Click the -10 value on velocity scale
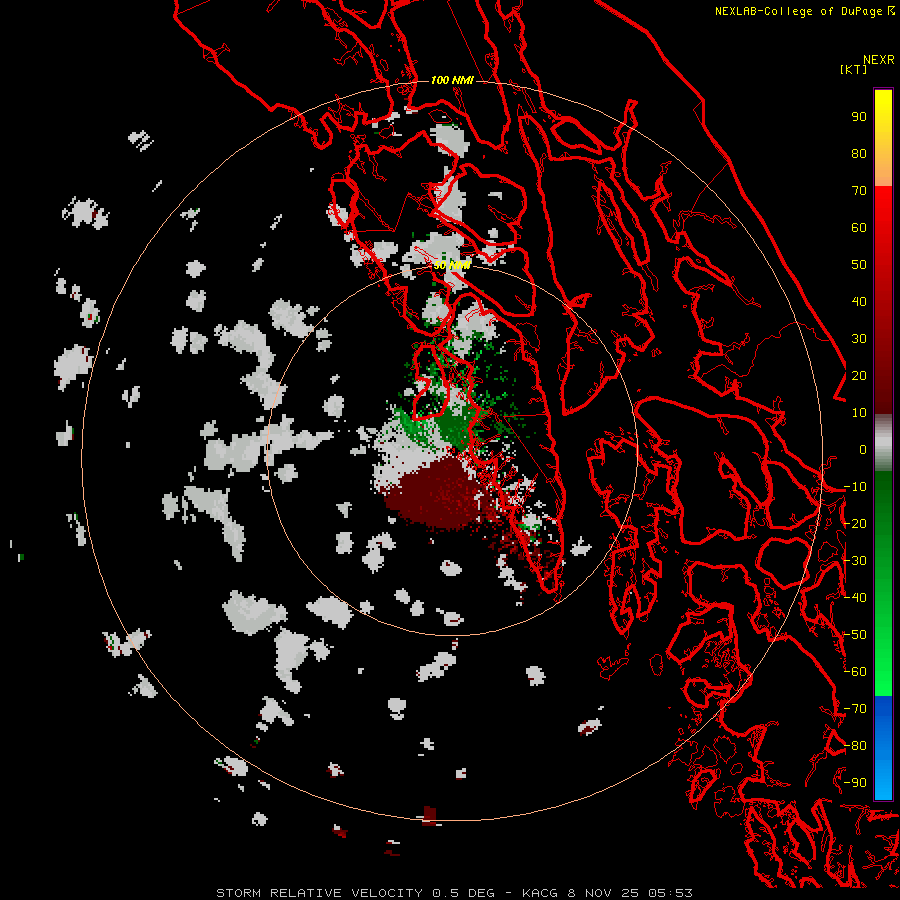 (x=855, y=487)
